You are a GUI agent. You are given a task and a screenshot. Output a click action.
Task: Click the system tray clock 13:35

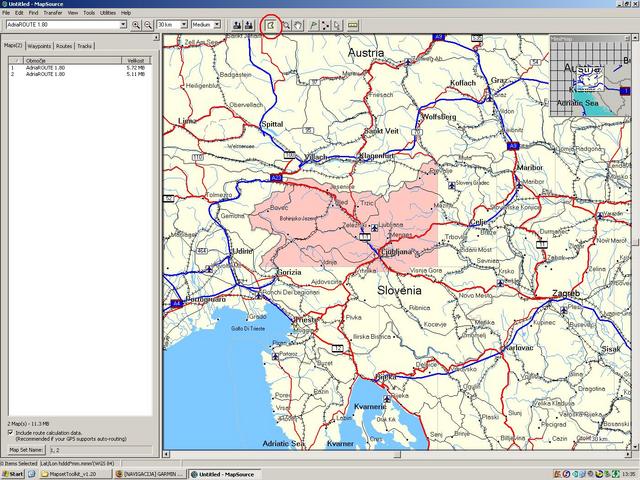[x=628, y=474]
